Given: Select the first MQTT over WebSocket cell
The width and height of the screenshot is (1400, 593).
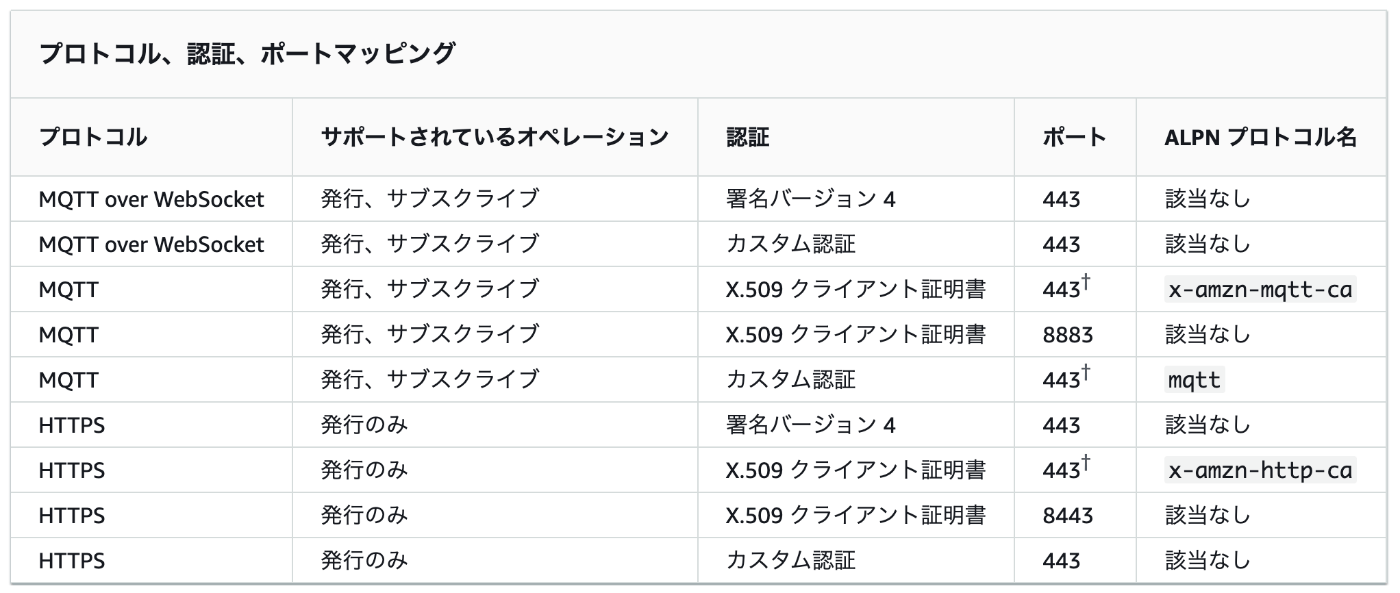Looking at the screenshot, I should click(x=151, y=199).
